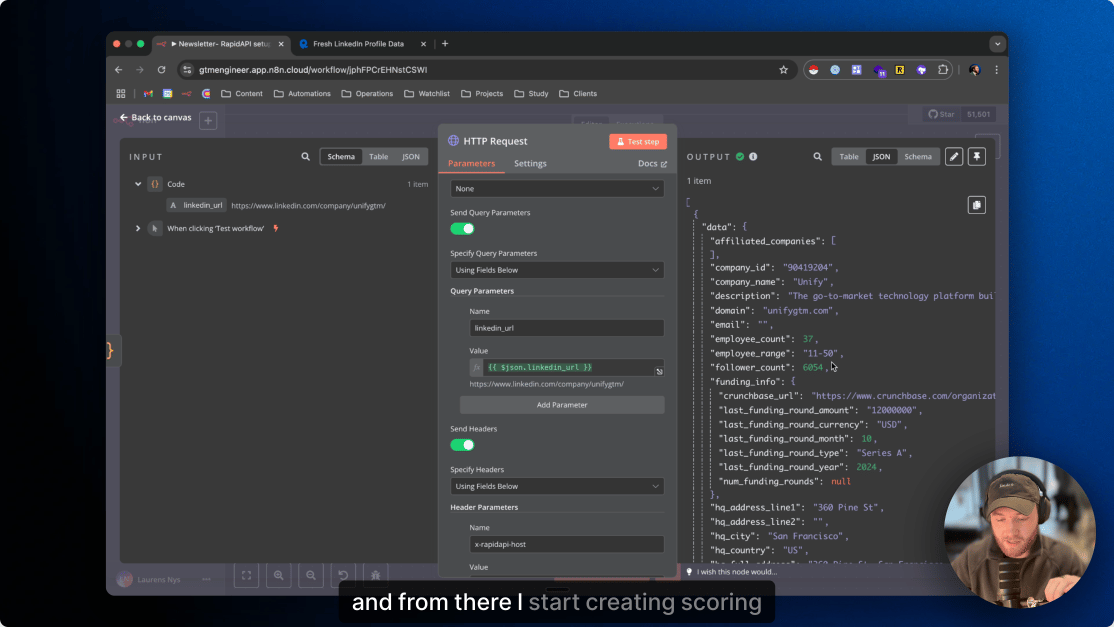Click the plus button beside Back to canvas
Viewport: 1114px width, 627px height.
208,121
